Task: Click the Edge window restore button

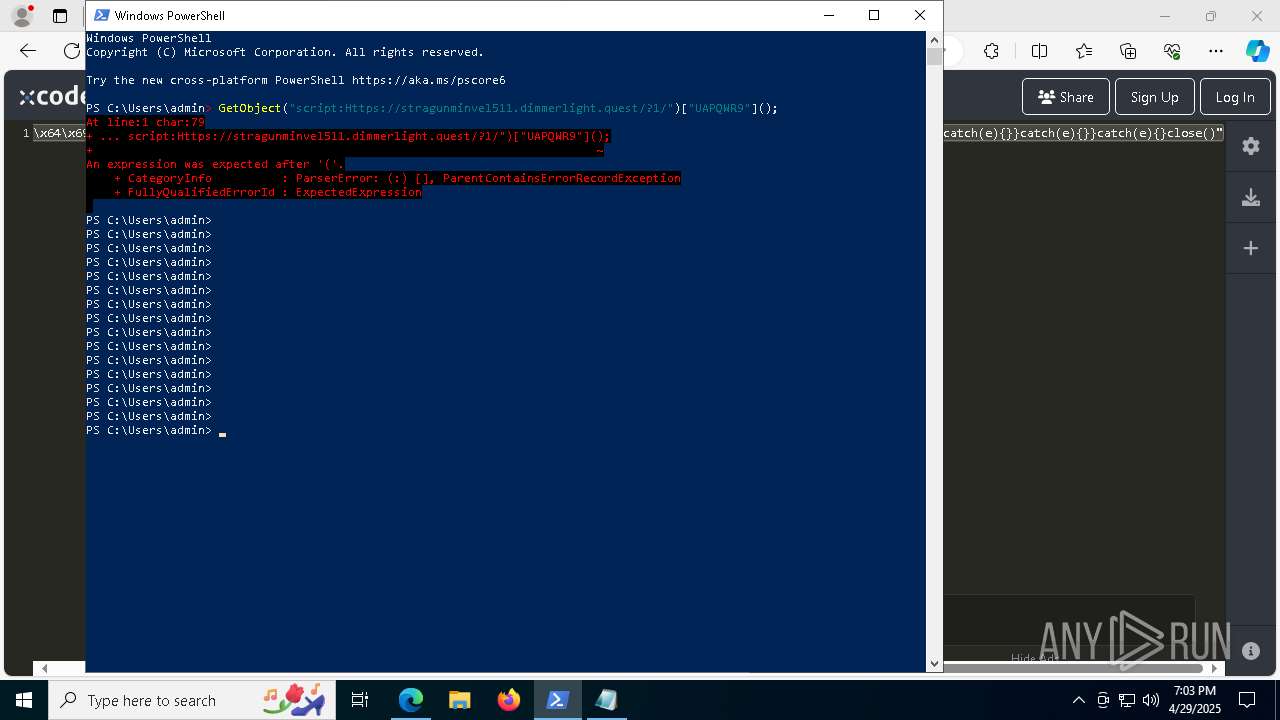Action: [x=1211, y=16]
